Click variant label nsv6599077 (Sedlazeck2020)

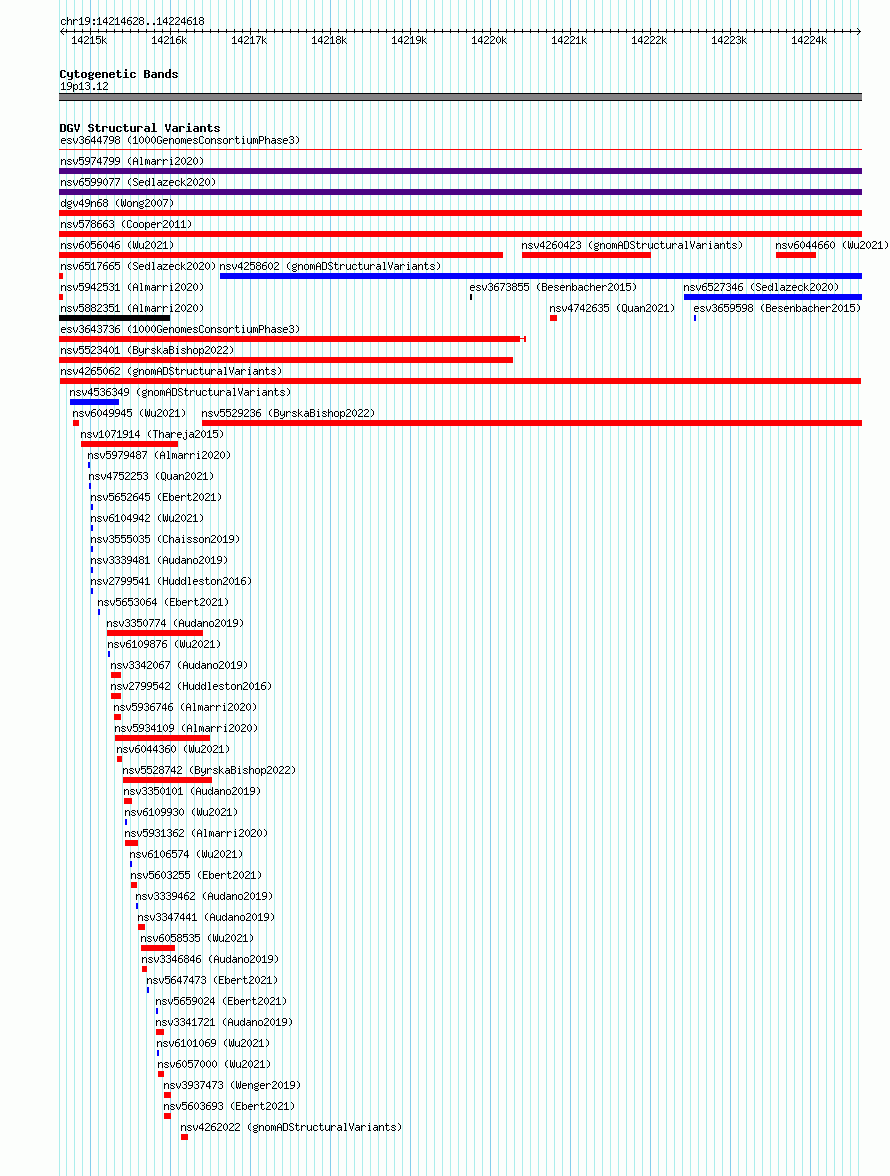pyautogui.click(x=138, y=182)
